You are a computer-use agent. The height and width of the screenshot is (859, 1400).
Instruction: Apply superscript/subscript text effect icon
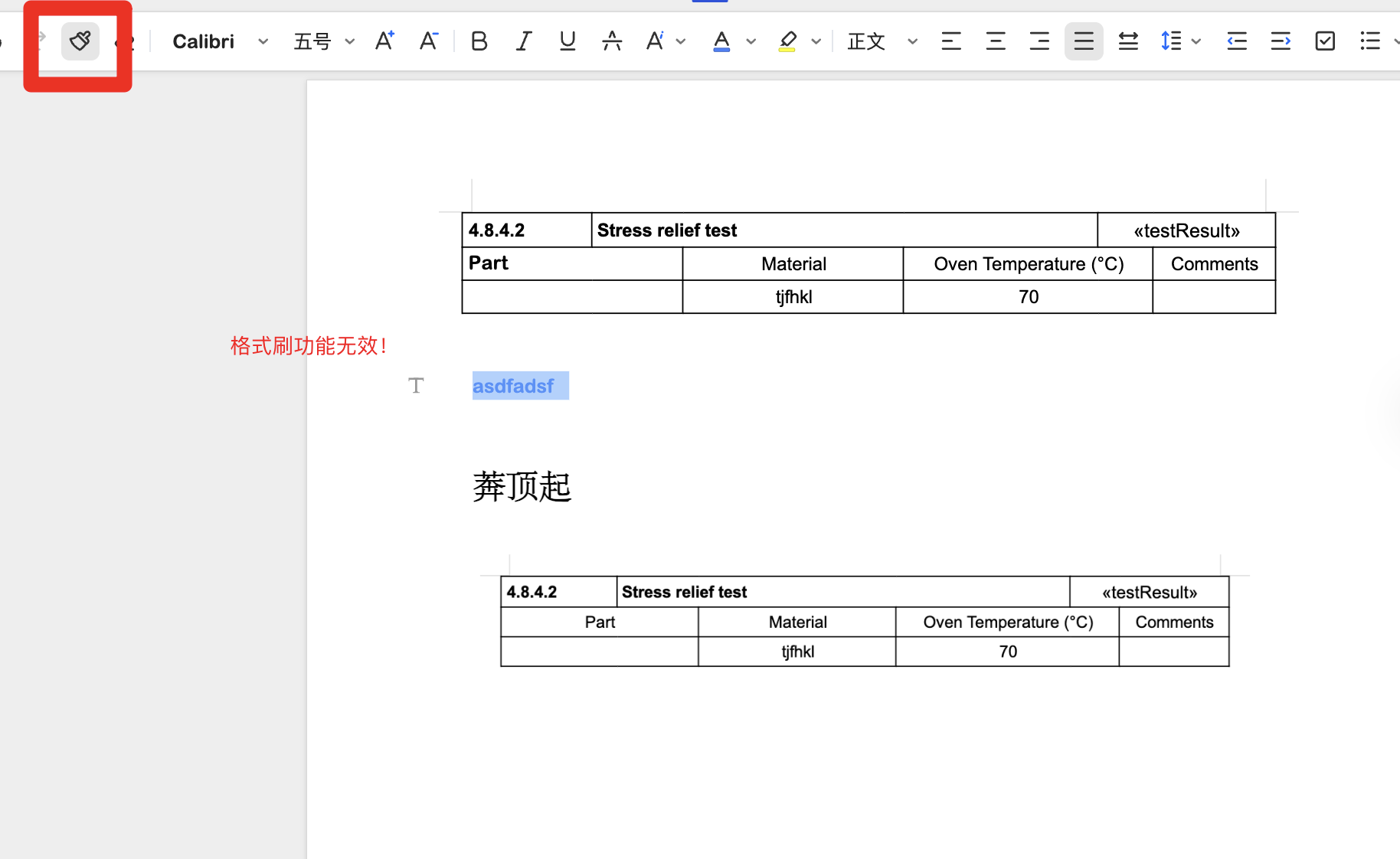[x=655, y=41]
